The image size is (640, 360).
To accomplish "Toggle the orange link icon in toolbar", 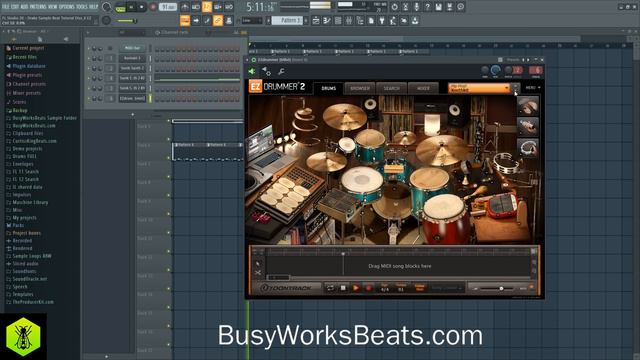I will pos(218,20).
